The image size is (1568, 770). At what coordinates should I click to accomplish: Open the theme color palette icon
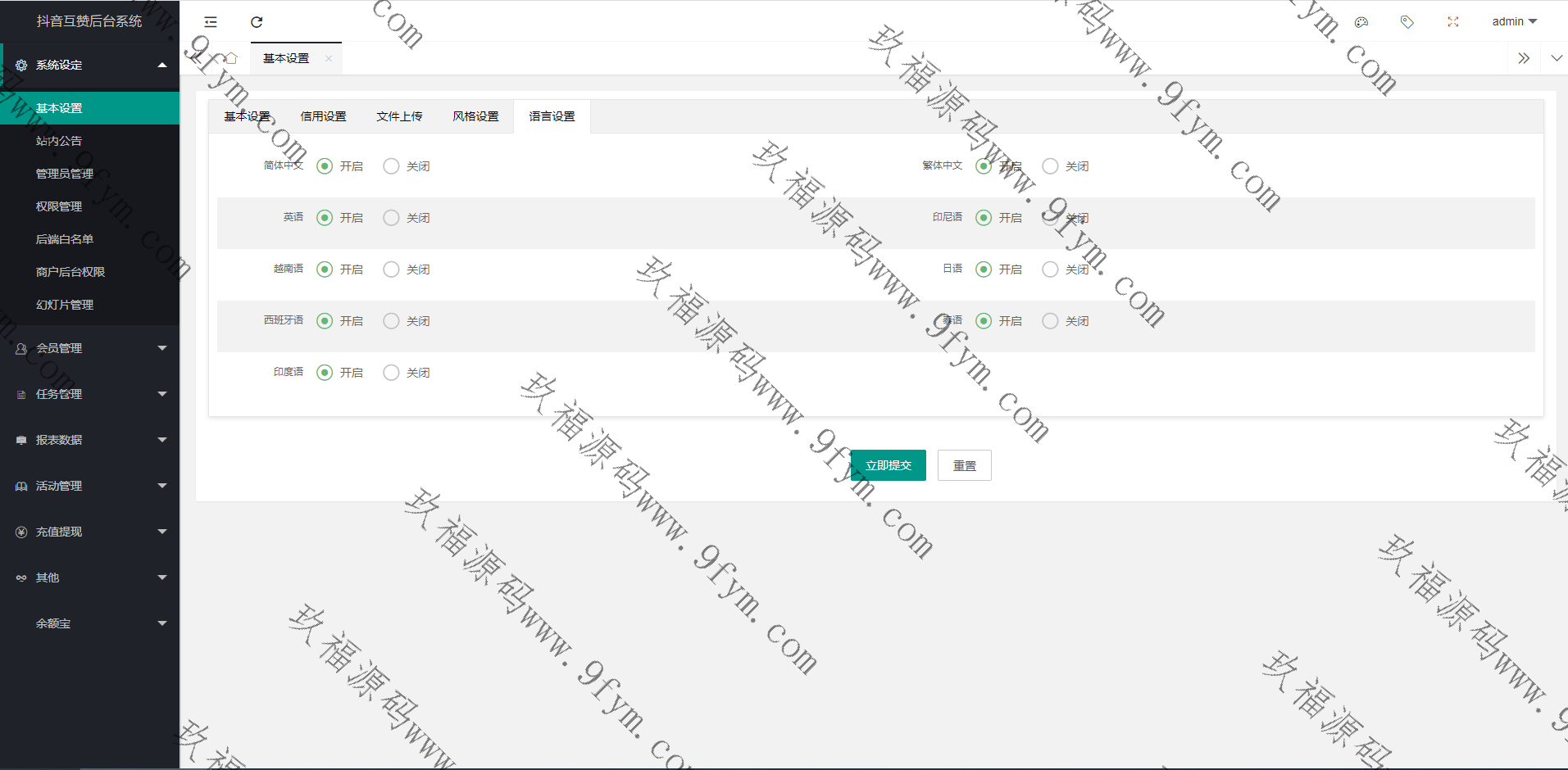click(1361, 22)
